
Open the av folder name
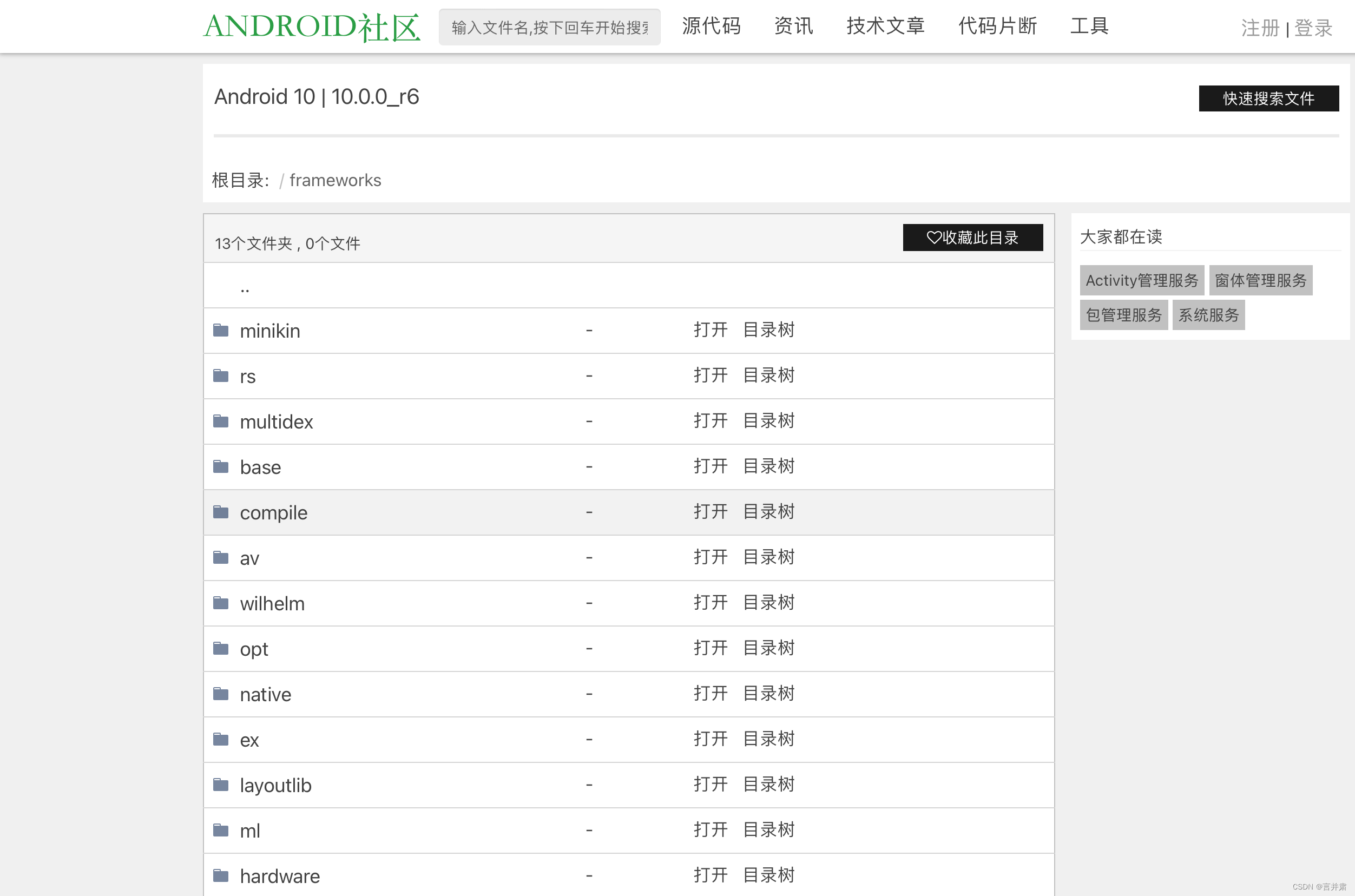click(x=249, y=558)
